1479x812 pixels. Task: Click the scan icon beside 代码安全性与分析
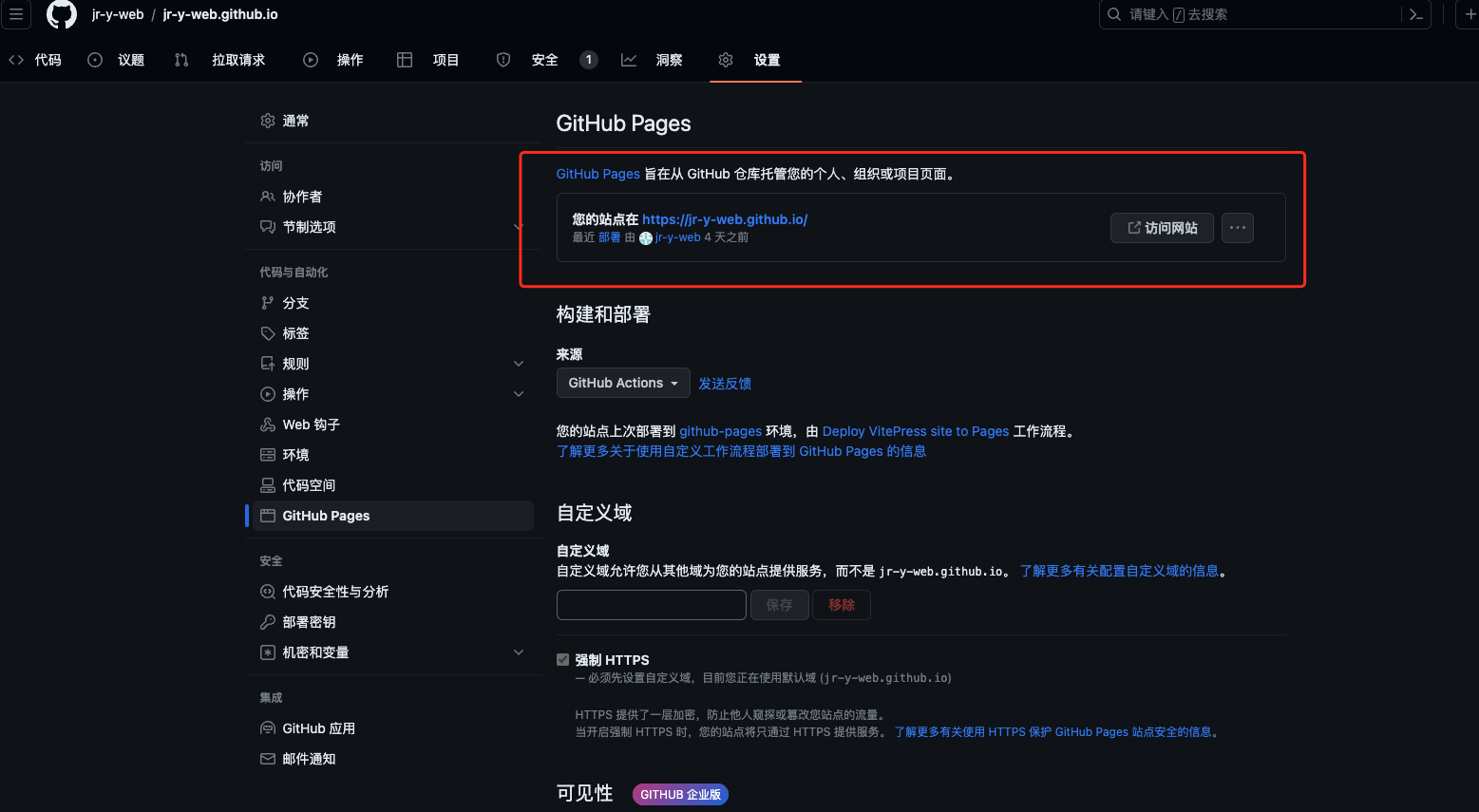tap(268, 592)
